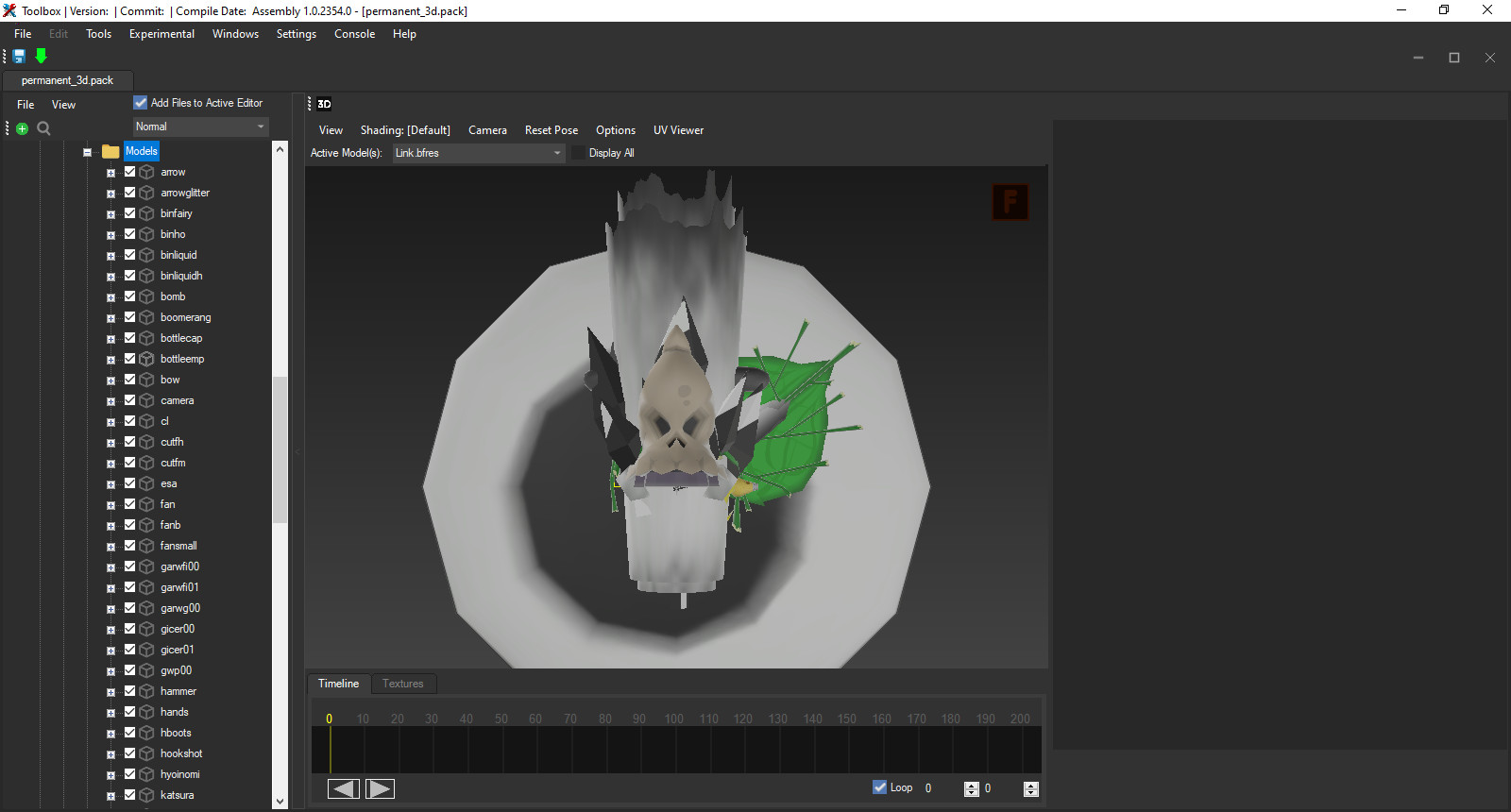
Task: Expand the fansmall tree node
Action: click(110, 547)
